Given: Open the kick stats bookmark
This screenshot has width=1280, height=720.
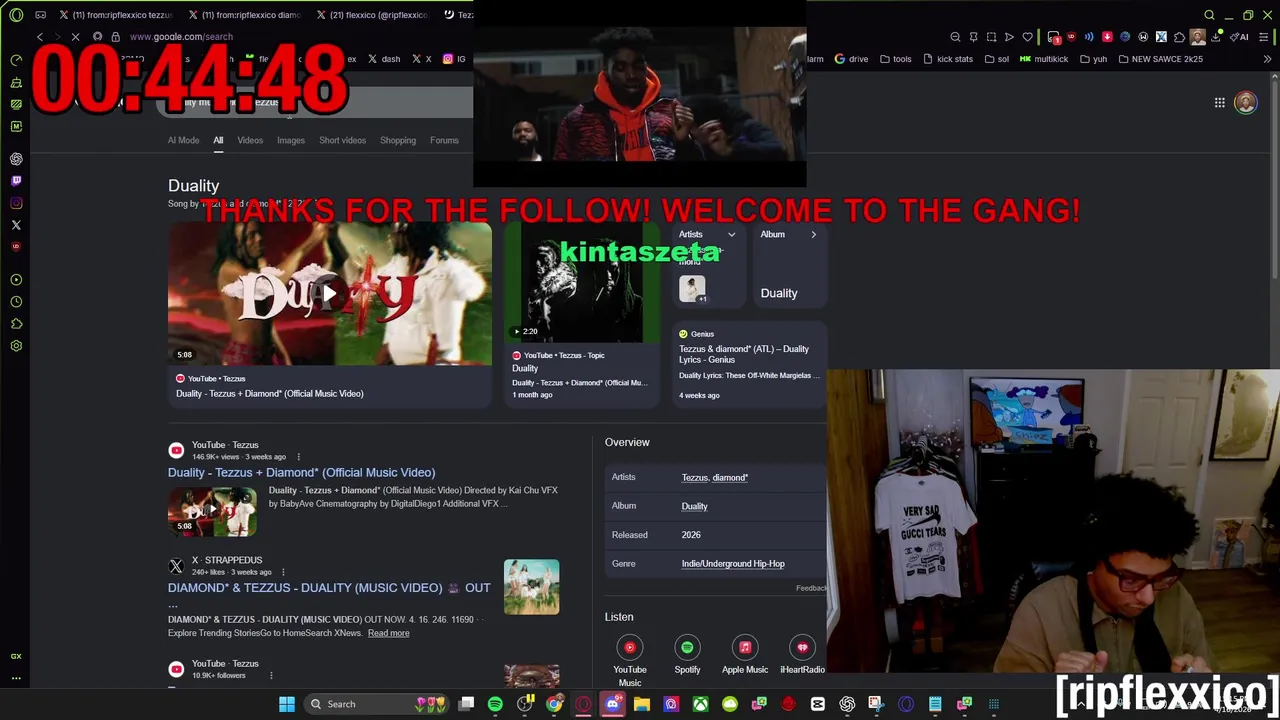Looking at the screenshot, I should click(947, 59).
